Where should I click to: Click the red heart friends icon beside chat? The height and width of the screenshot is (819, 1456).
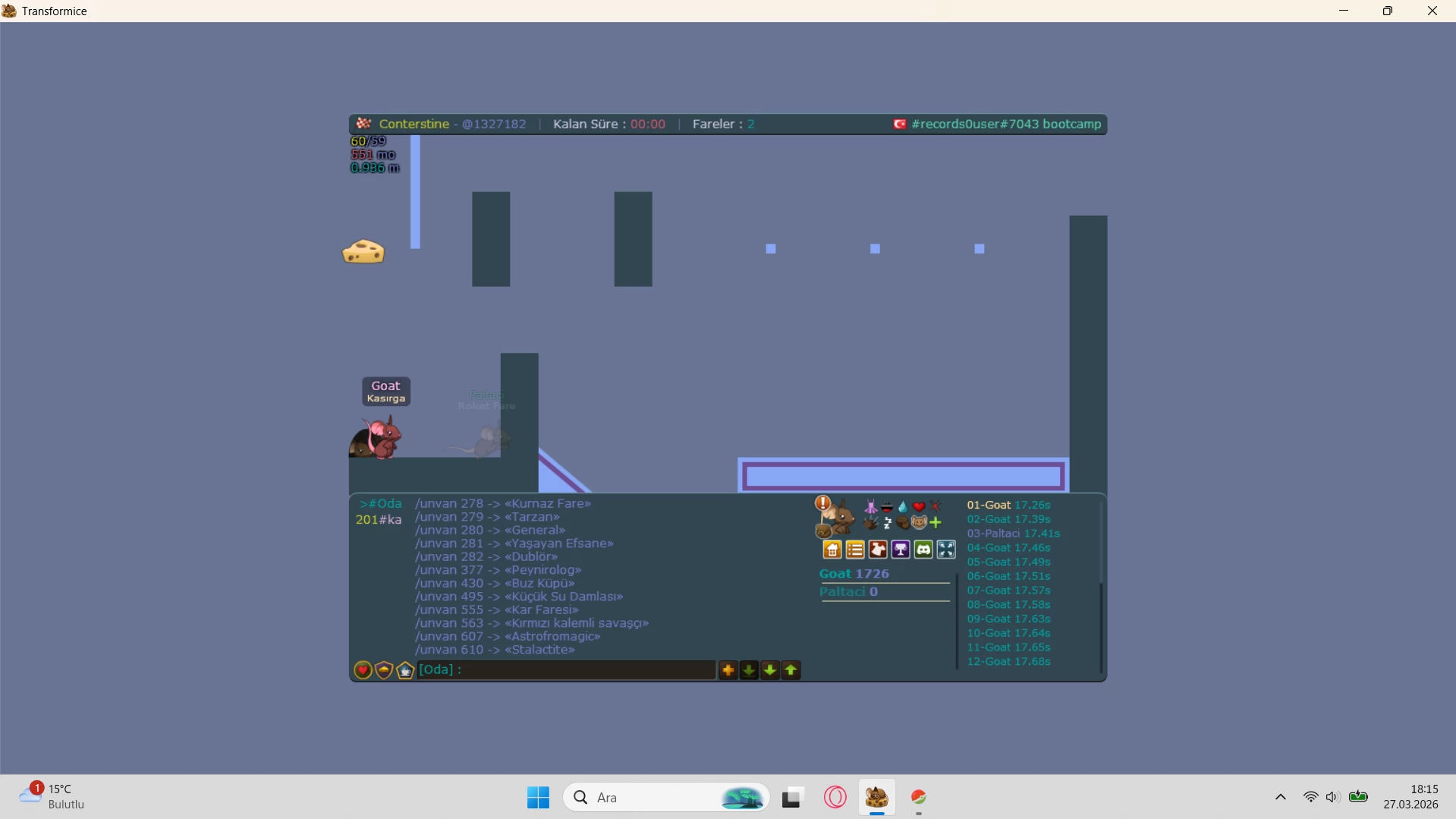point(363,670)
